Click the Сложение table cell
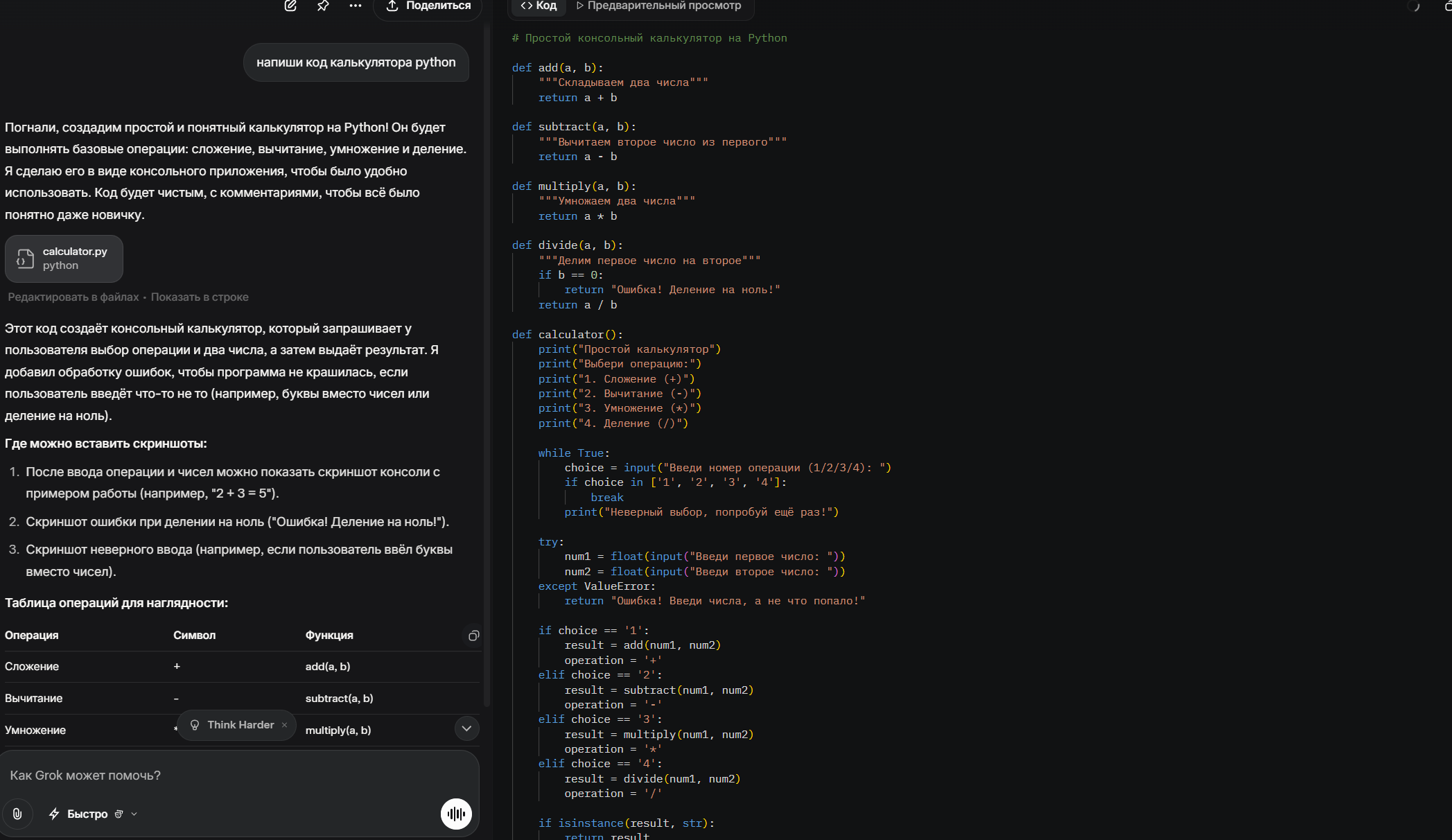 point(32,667)
